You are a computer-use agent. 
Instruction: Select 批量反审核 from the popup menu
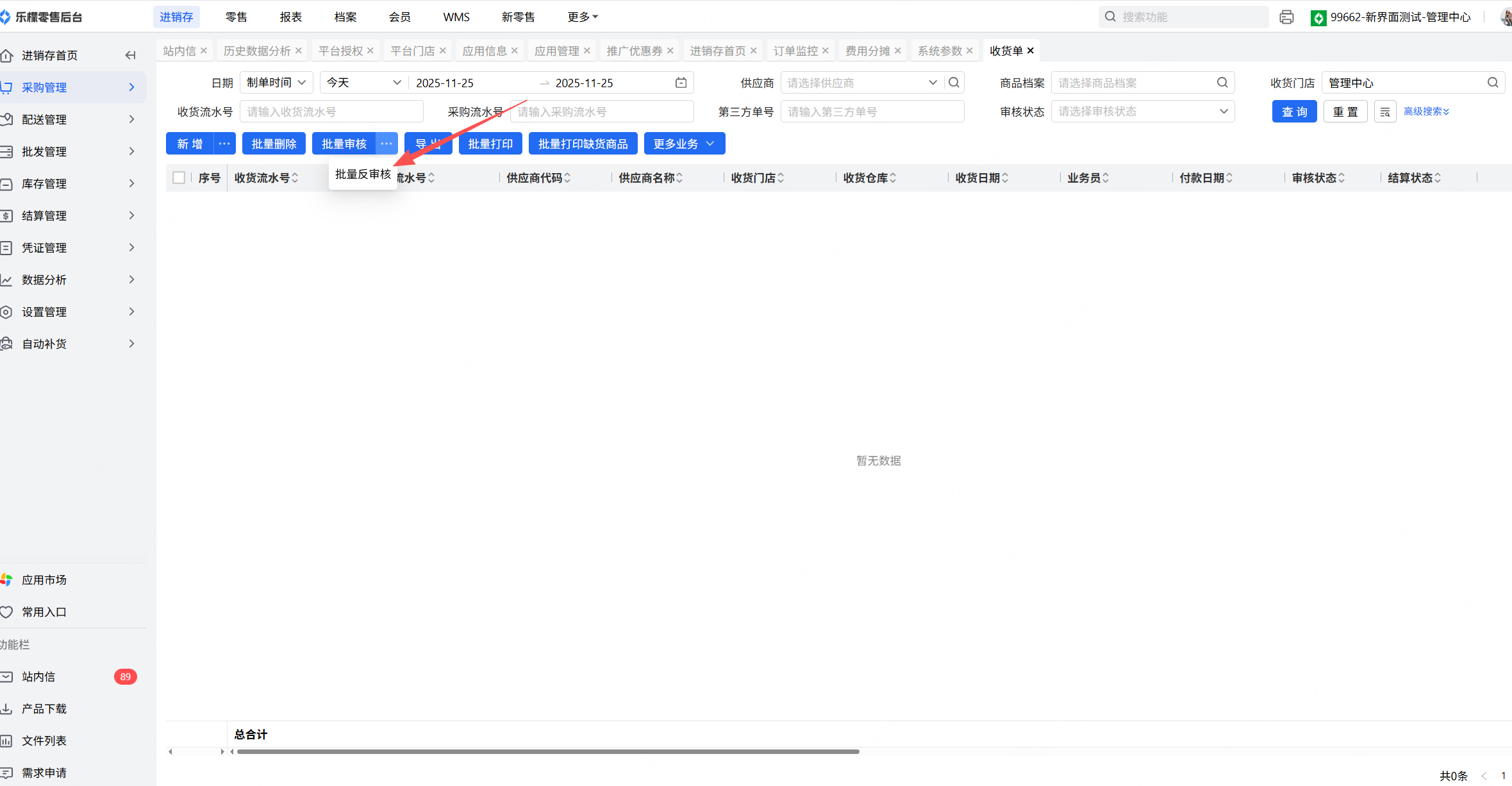point(363,174)
